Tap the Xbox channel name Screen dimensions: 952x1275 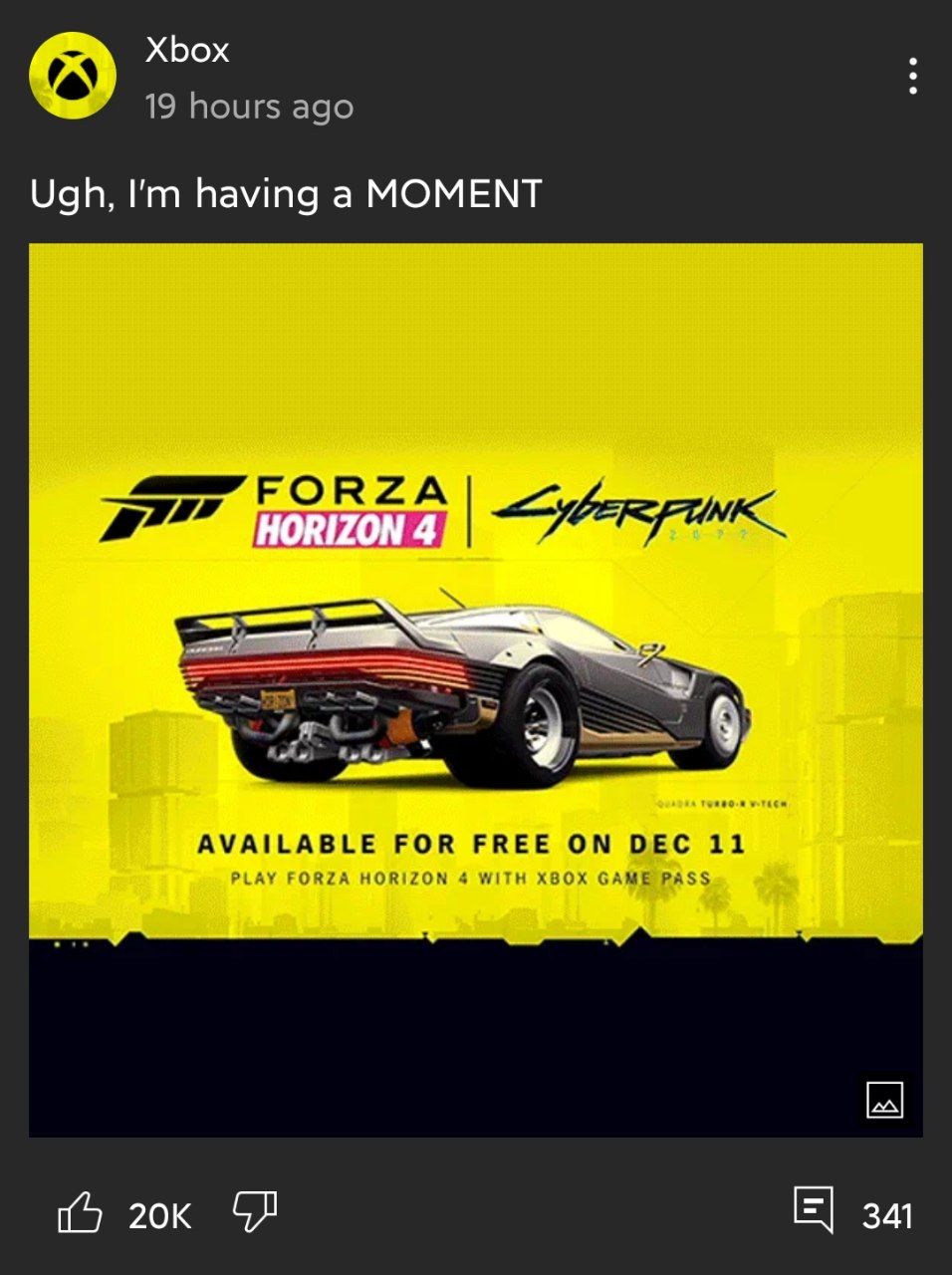click(x=187, y=50)
